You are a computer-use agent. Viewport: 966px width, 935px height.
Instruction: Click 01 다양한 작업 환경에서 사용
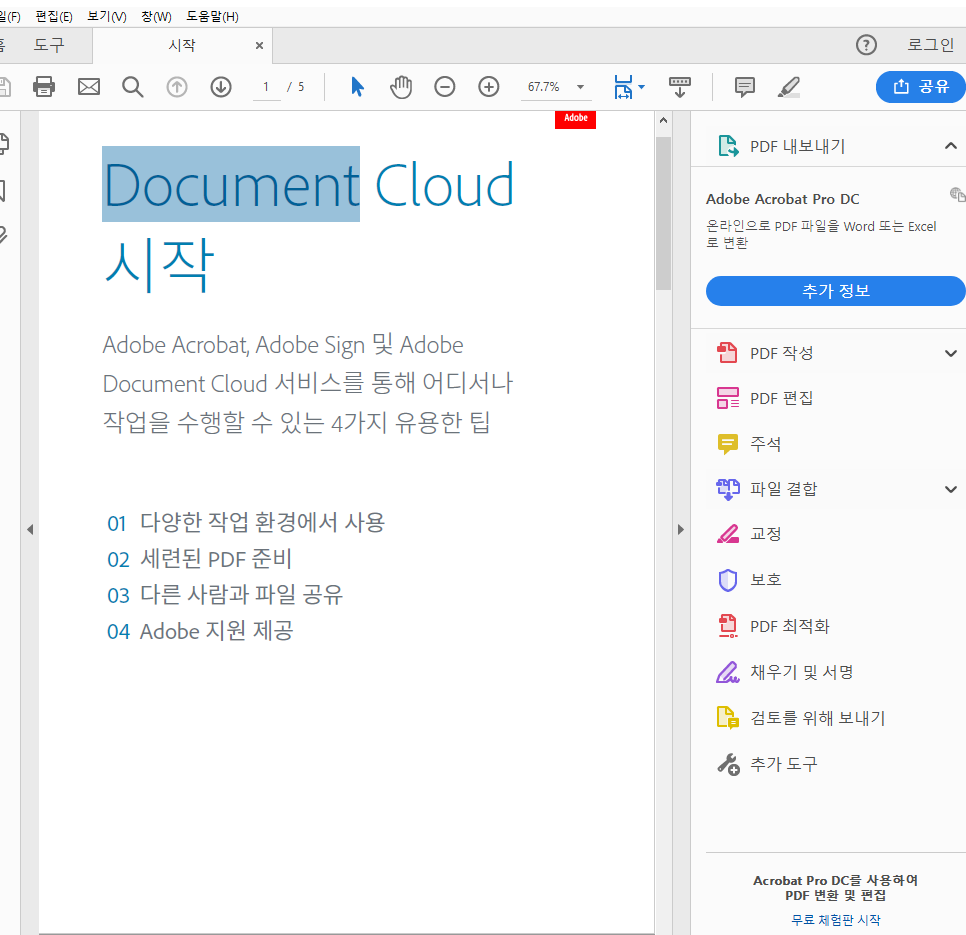(x=246, y=522)
